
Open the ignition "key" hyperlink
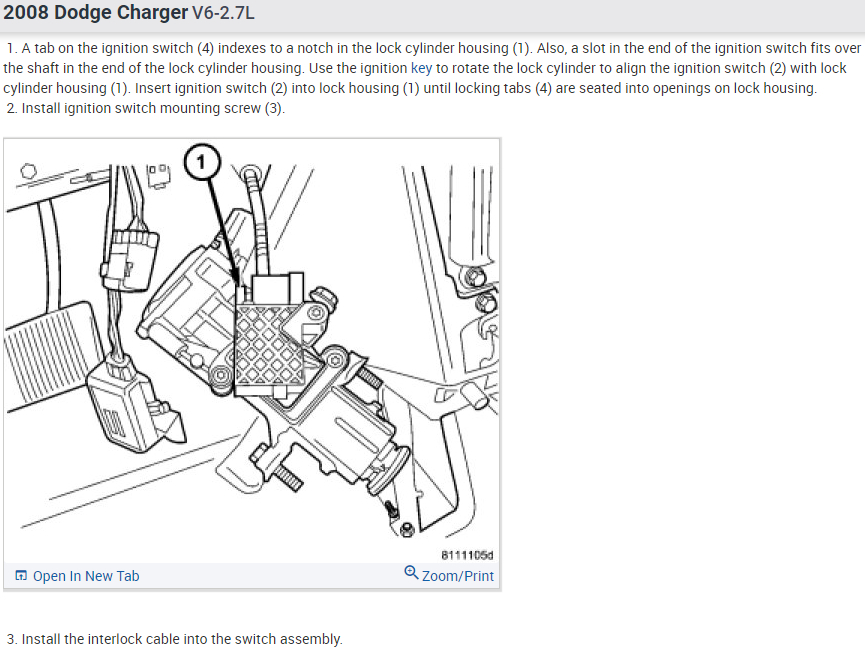point(421,68)
